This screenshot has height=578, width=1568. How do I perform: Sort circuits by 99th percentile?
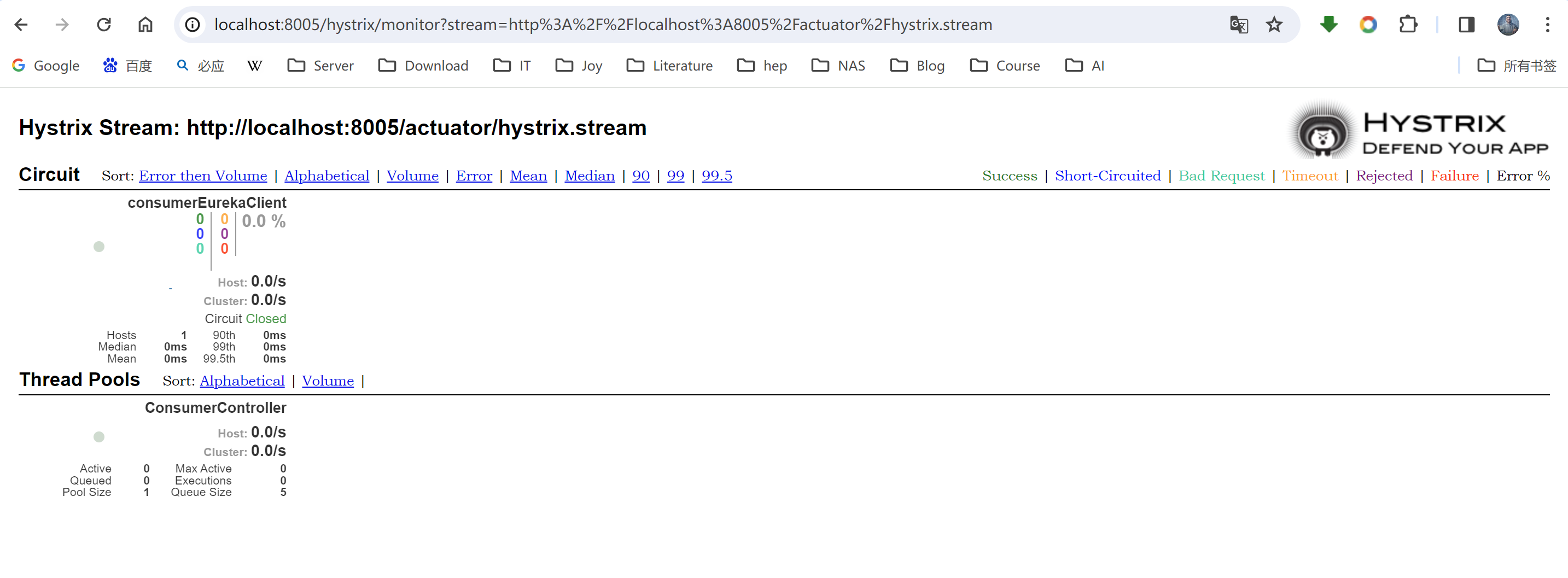675,176
